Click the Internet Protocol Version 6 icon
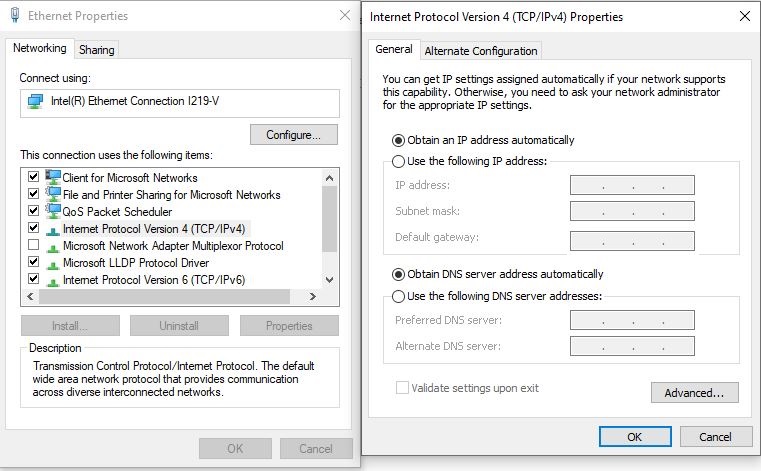This screenshot has height=471, width=761. pyautogui.click(x=52, y=282)
